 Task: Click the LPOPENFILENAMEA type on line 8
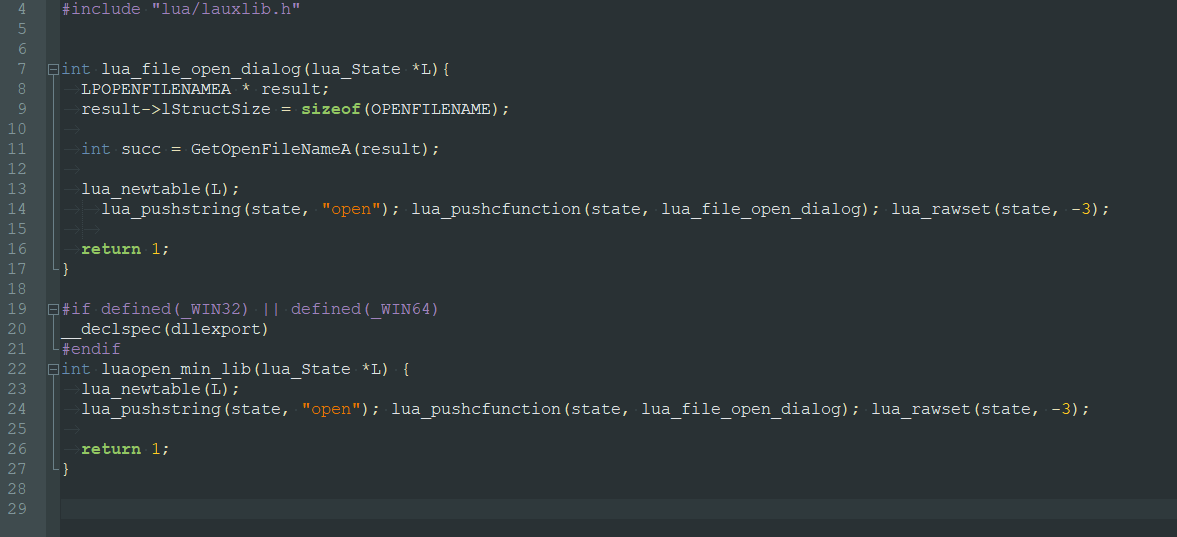[156, 89]
